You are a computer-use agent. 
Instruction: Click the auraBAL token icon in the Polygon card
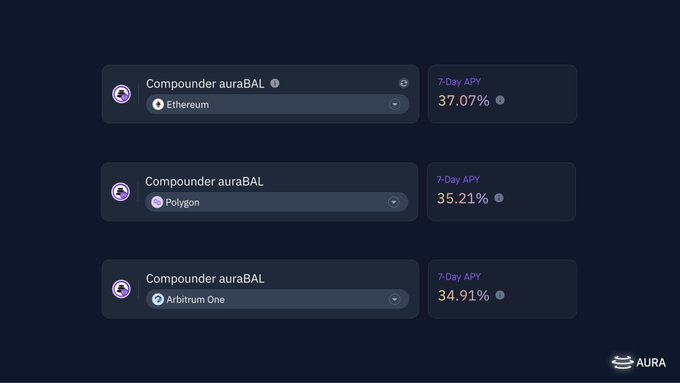click(x=121, y=191)
